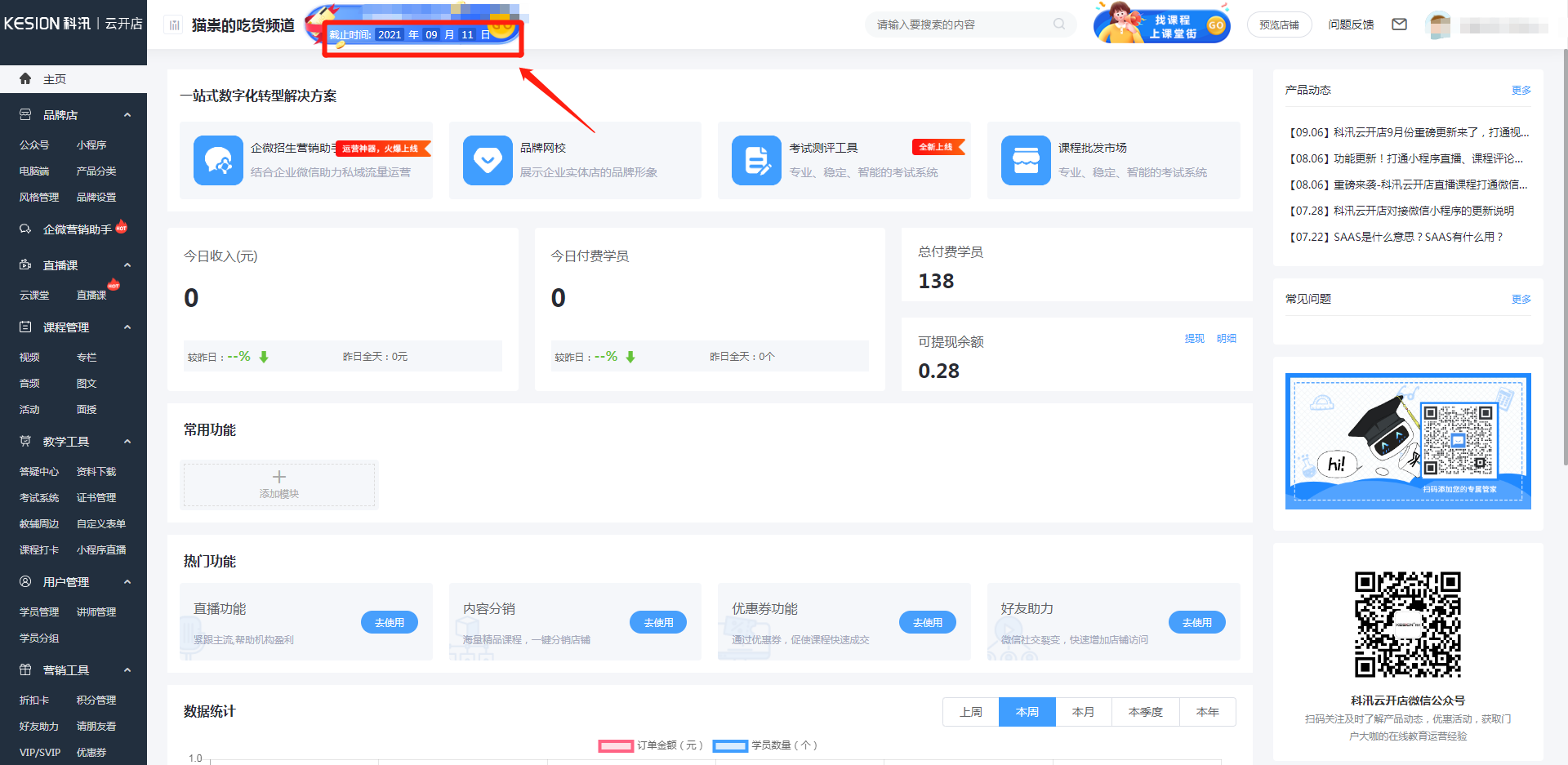Image resolution: width=1568 pixels, height=765 pixels.
Task: Click the 课程管理 icon in sidebar
Action: tap(25, 327)
